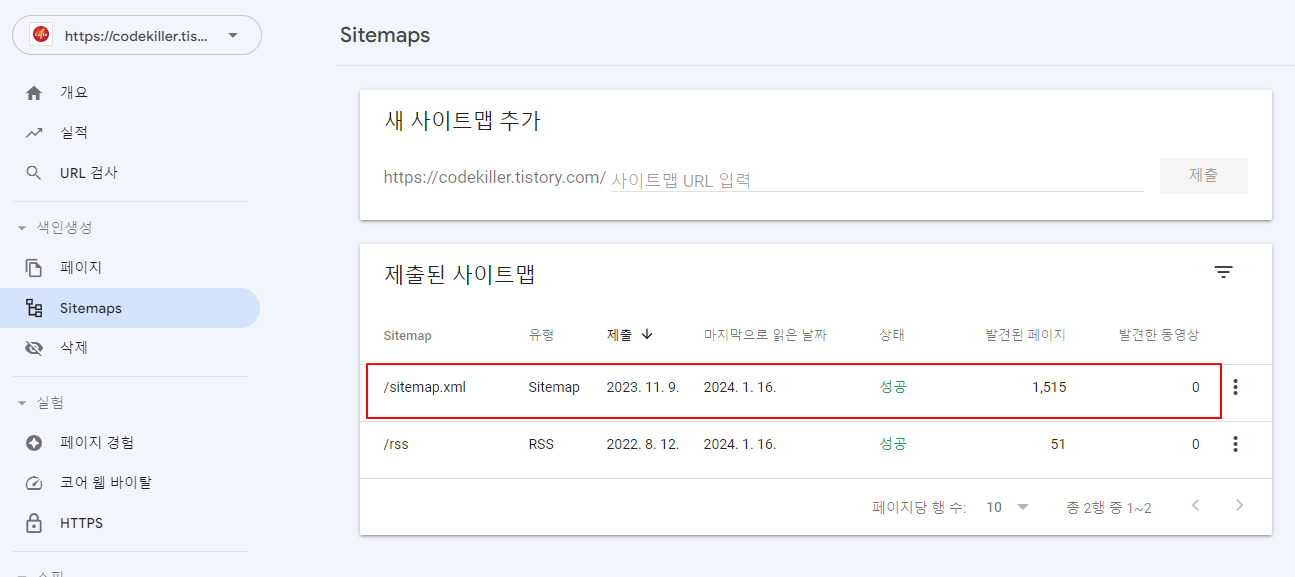Open the three-dot menu for /sitemap.xml
This screenshot has height=577, width=1295.
[1235, 387]
